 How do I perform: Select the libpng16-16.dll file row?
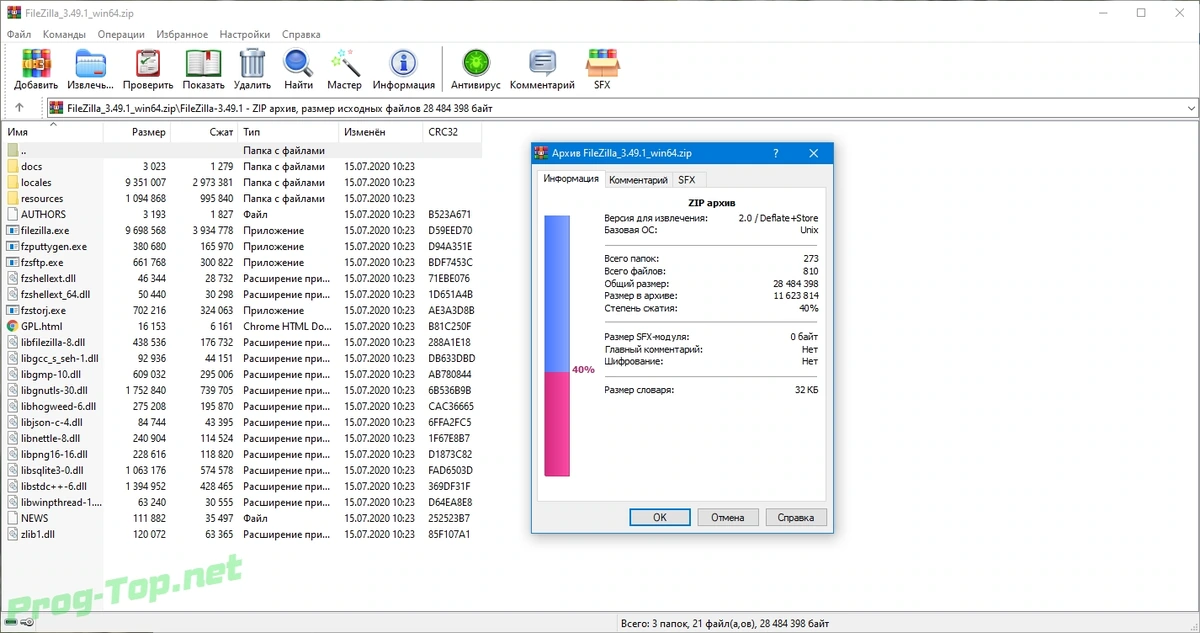click(241, 454)
